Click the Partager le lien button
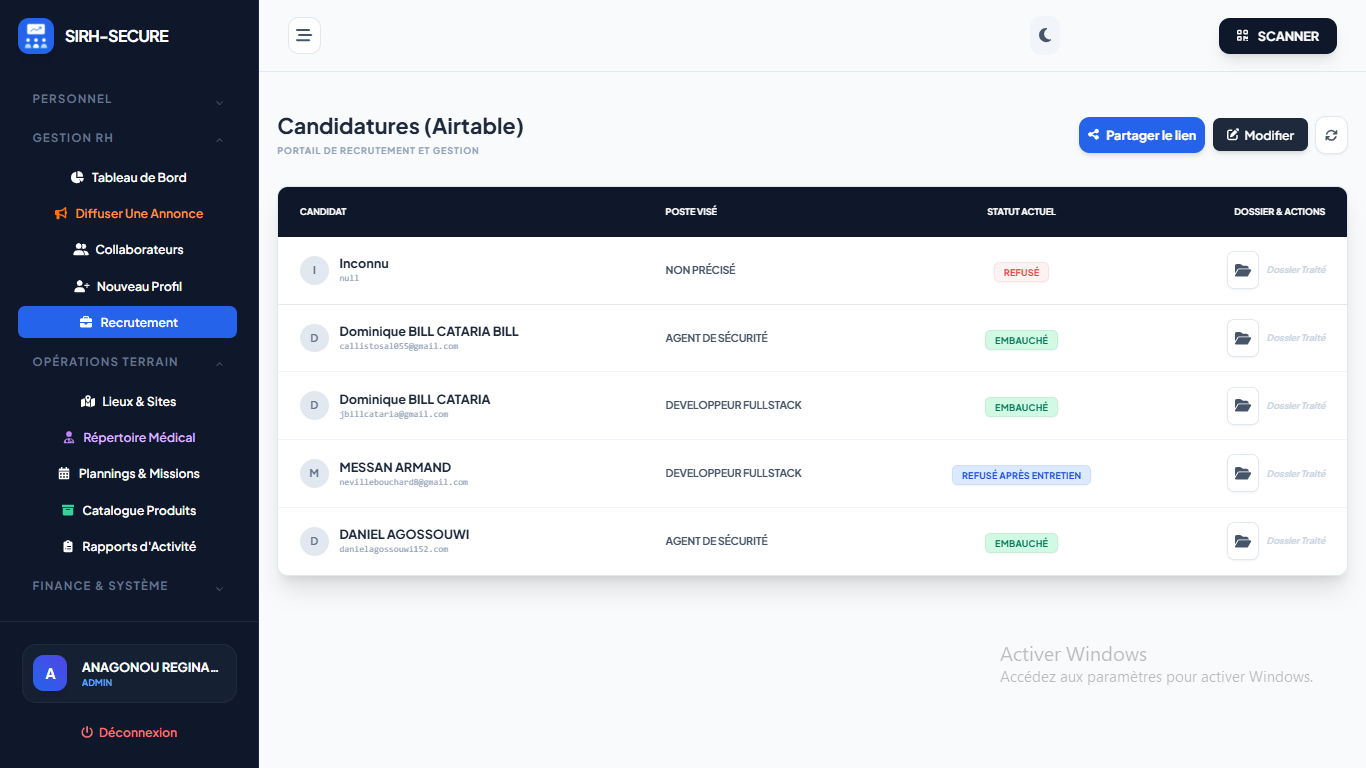Screen dimensions: 1366x768 click(x=1141, y=135)
